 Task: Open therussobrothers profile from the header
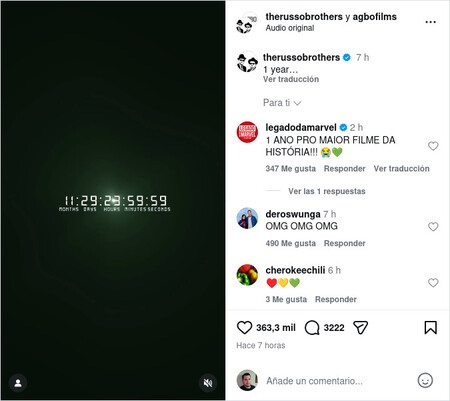[304, 17]
